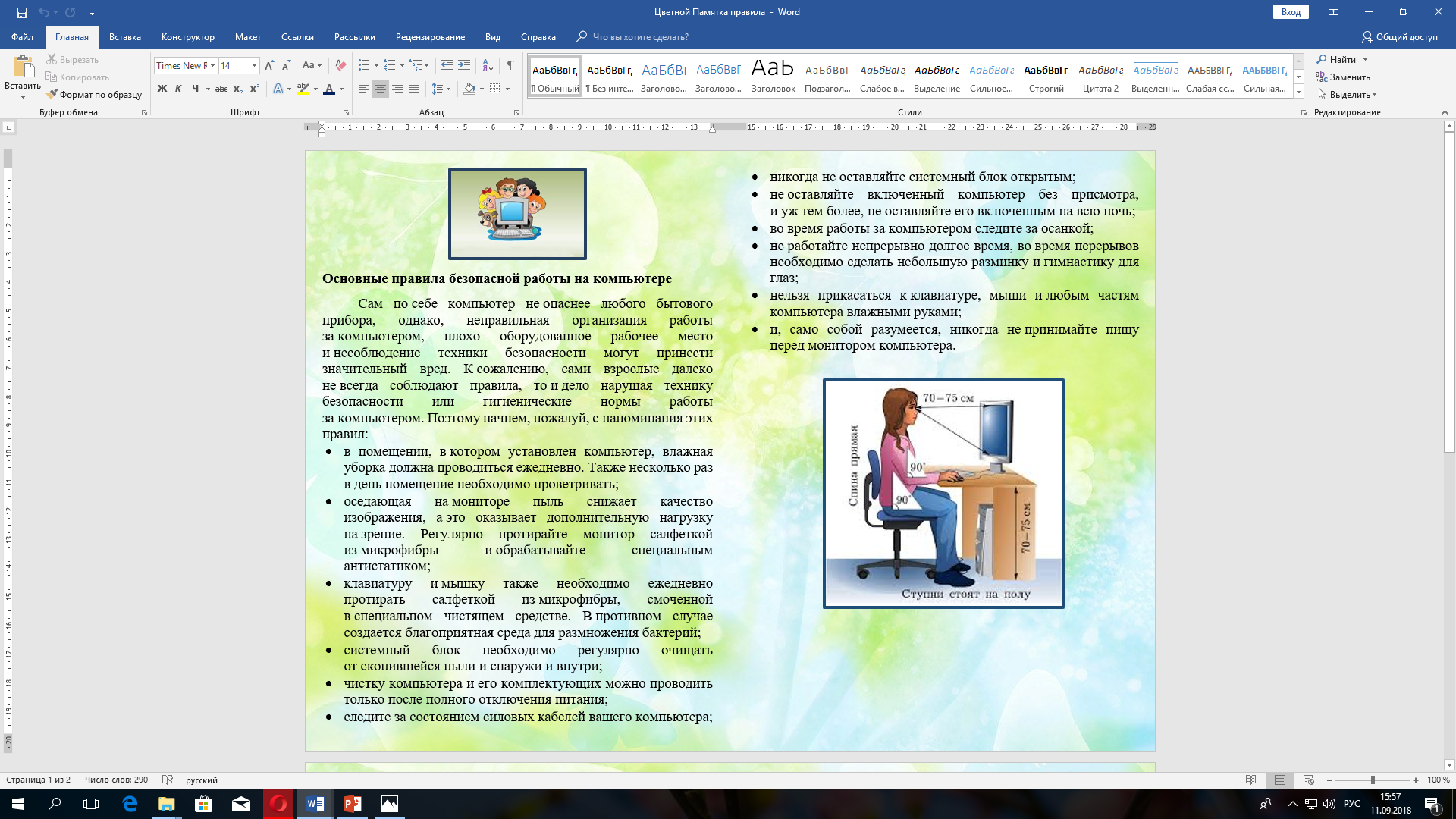Click the Format Painter brush
Viewport: 1456px width, 819px height.
click(x=94, y=95)
